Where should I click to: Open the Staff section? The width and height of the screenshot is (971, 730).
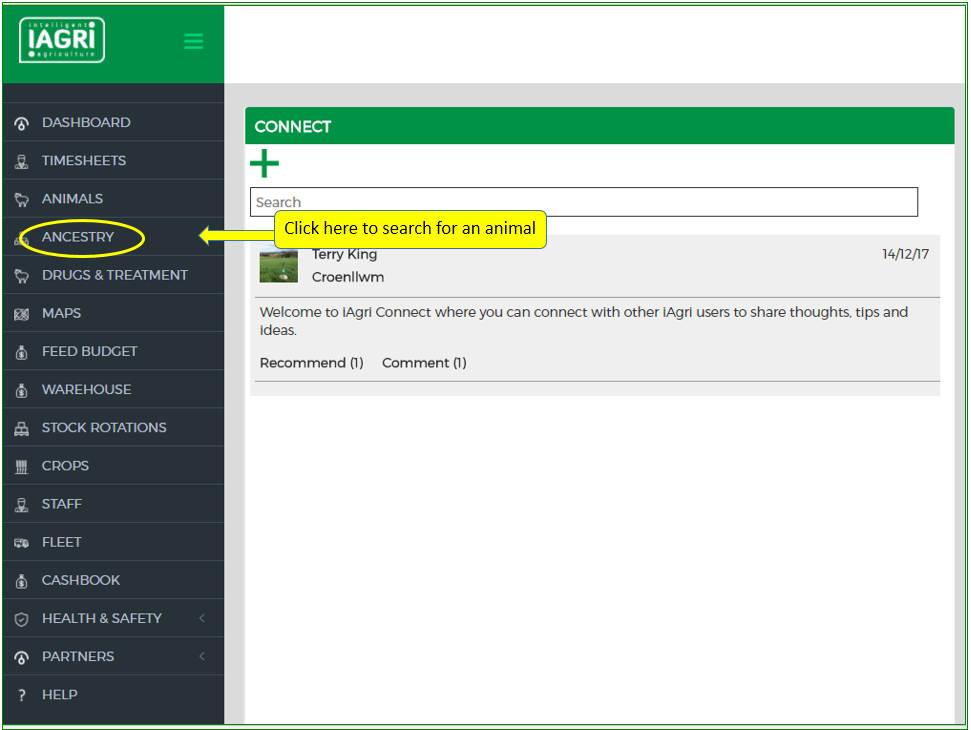[x=113, y=503]
